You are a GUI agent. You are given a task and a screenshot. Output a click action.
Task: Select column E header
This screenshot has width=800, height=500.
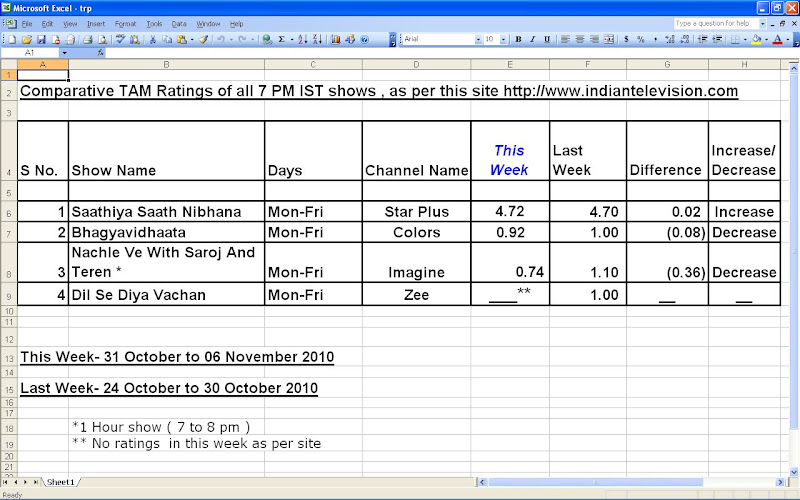click(x=510, y=64)
